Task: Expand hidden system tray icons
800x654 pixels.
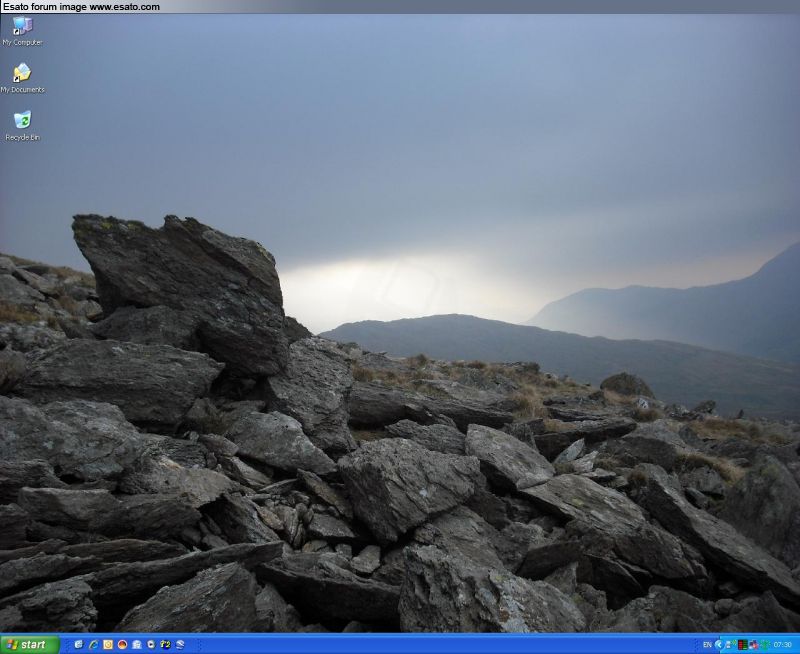Action: point(719,645)
